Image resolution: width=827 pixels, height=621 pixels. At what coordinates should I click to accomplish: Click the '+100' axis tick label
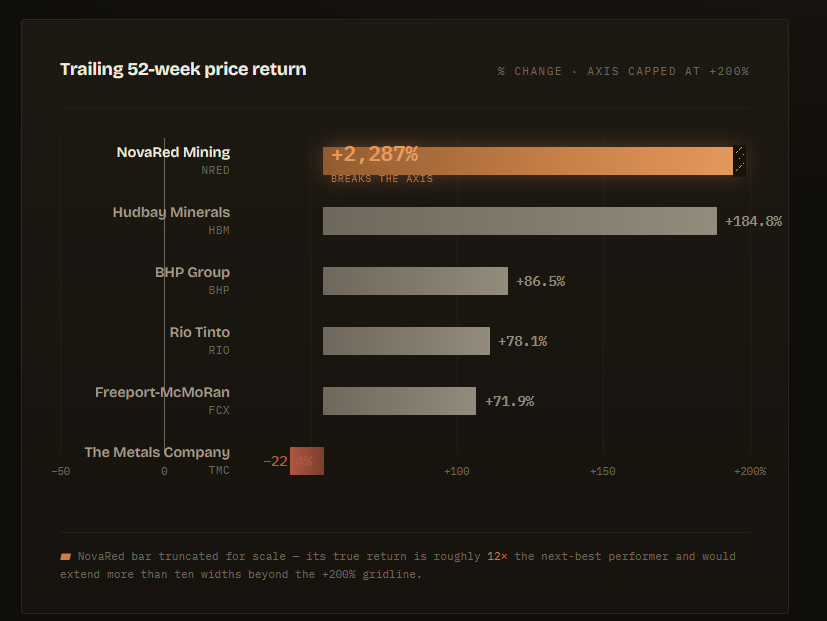click(457, 472)
